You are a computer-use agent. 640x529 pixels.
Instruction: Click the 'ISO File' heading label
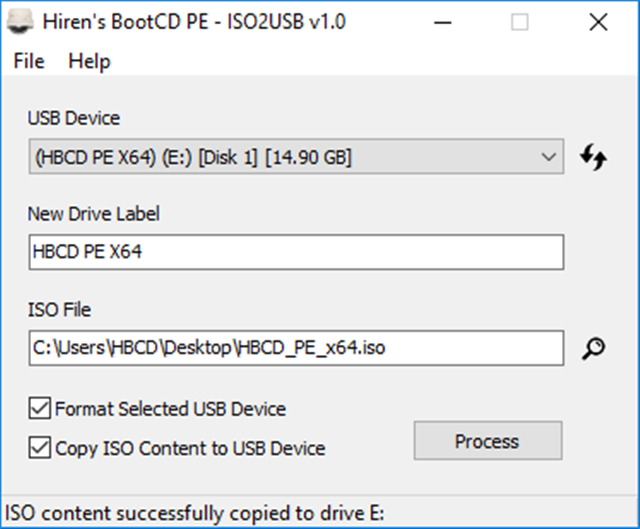pyautogui.click(x=59, y=309)
